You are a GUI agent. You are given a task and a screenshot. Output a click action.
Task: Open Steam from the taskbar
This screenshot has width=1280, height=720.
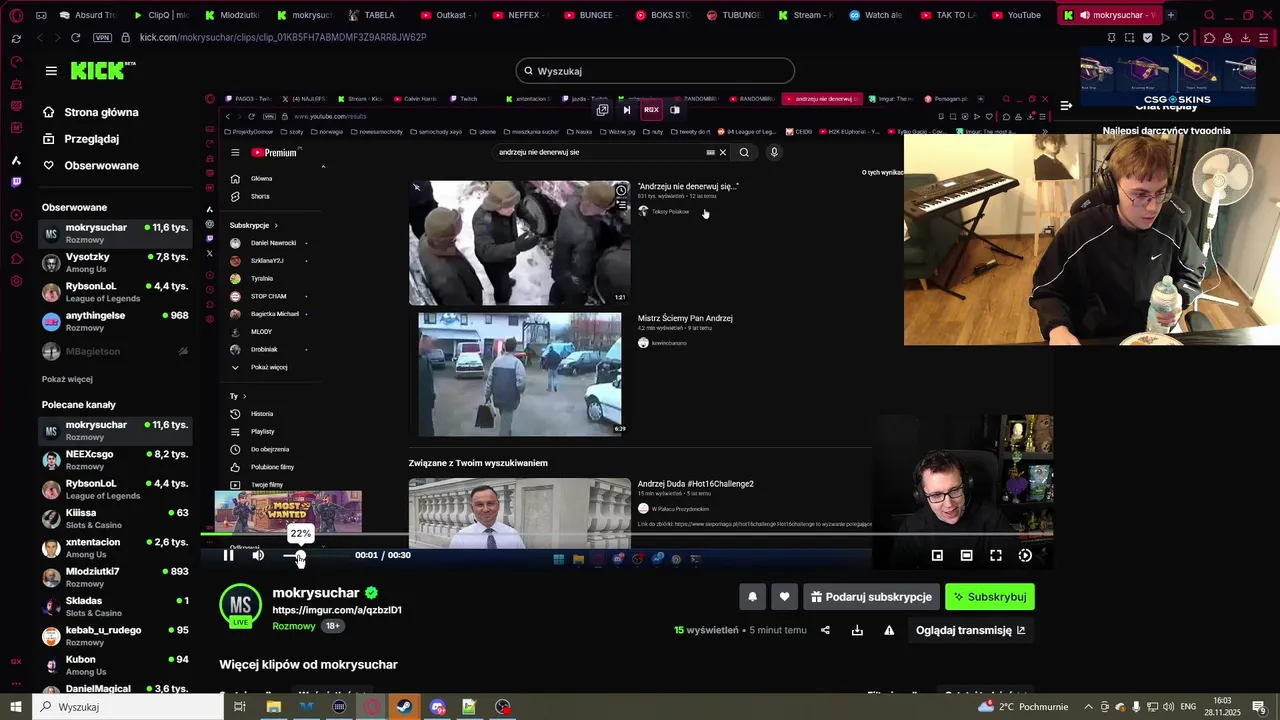click(404, 707)
